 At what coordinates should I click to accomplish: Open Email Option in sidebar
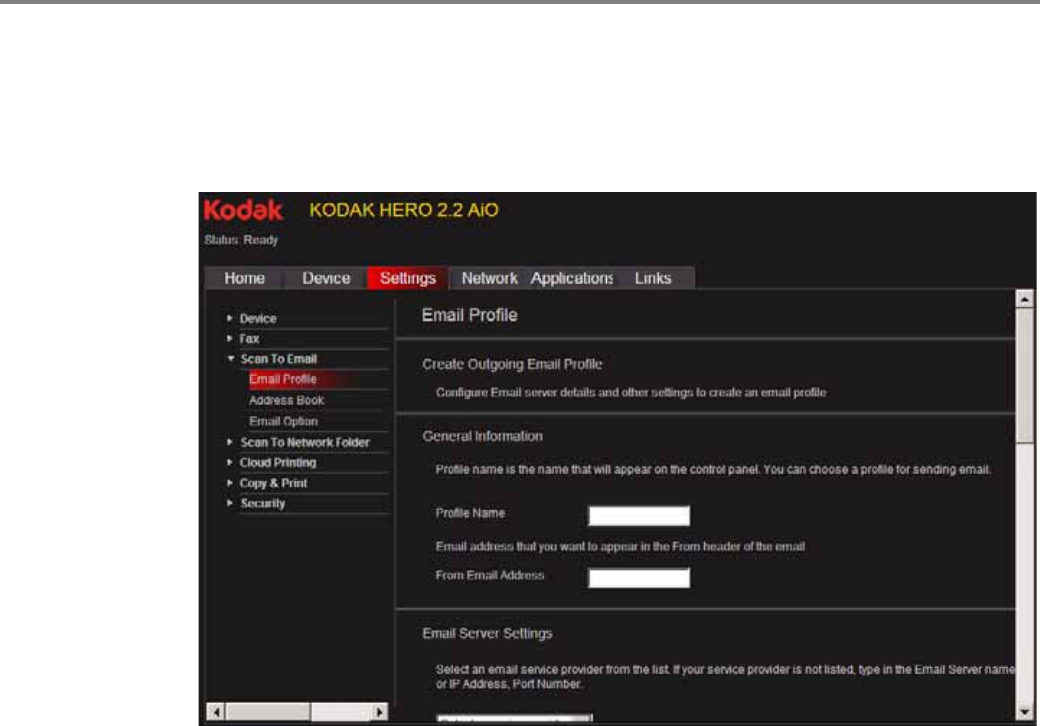283,421
